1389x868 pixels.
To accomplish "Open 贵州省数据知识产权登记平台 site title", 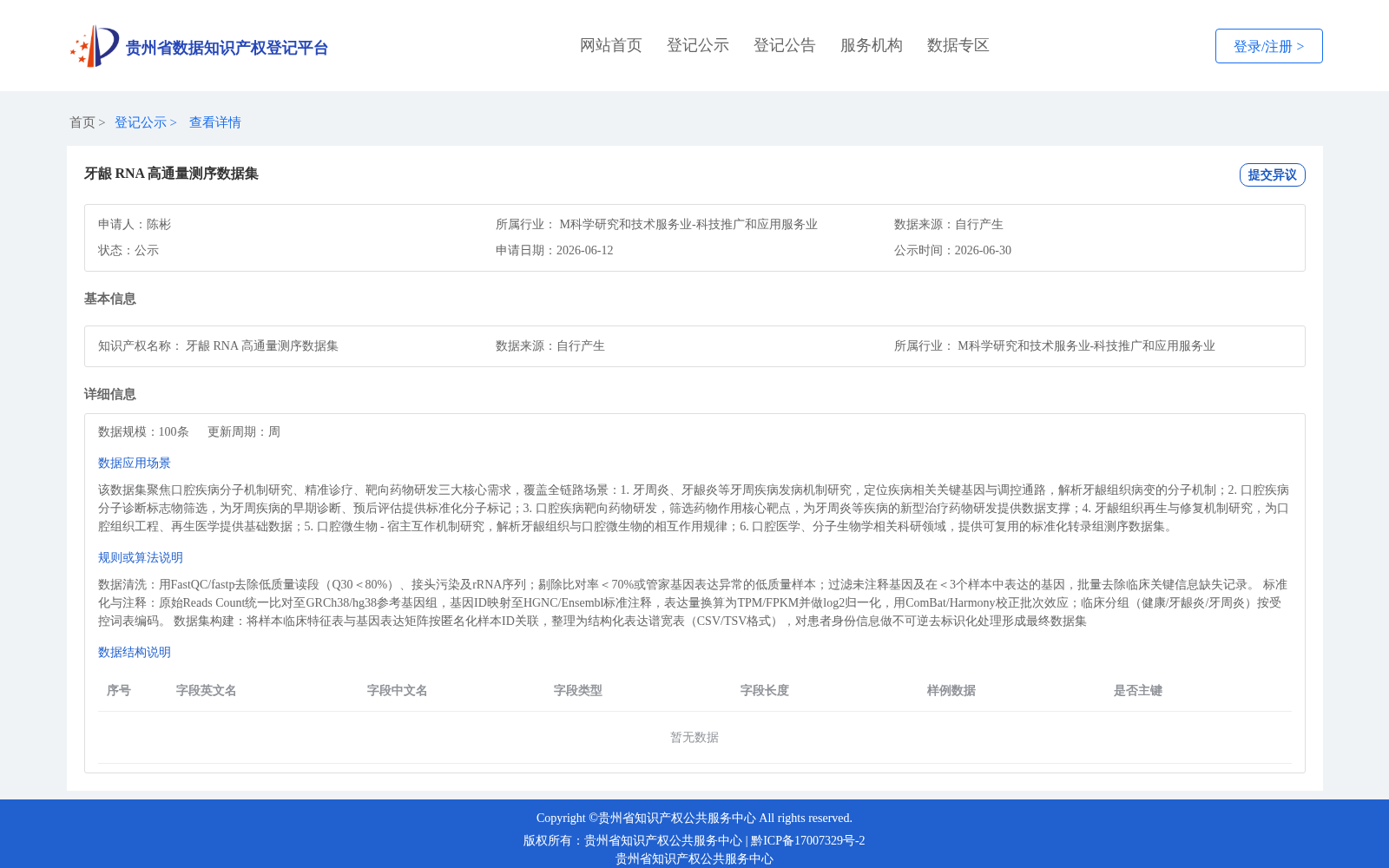I will click(227, 48).
